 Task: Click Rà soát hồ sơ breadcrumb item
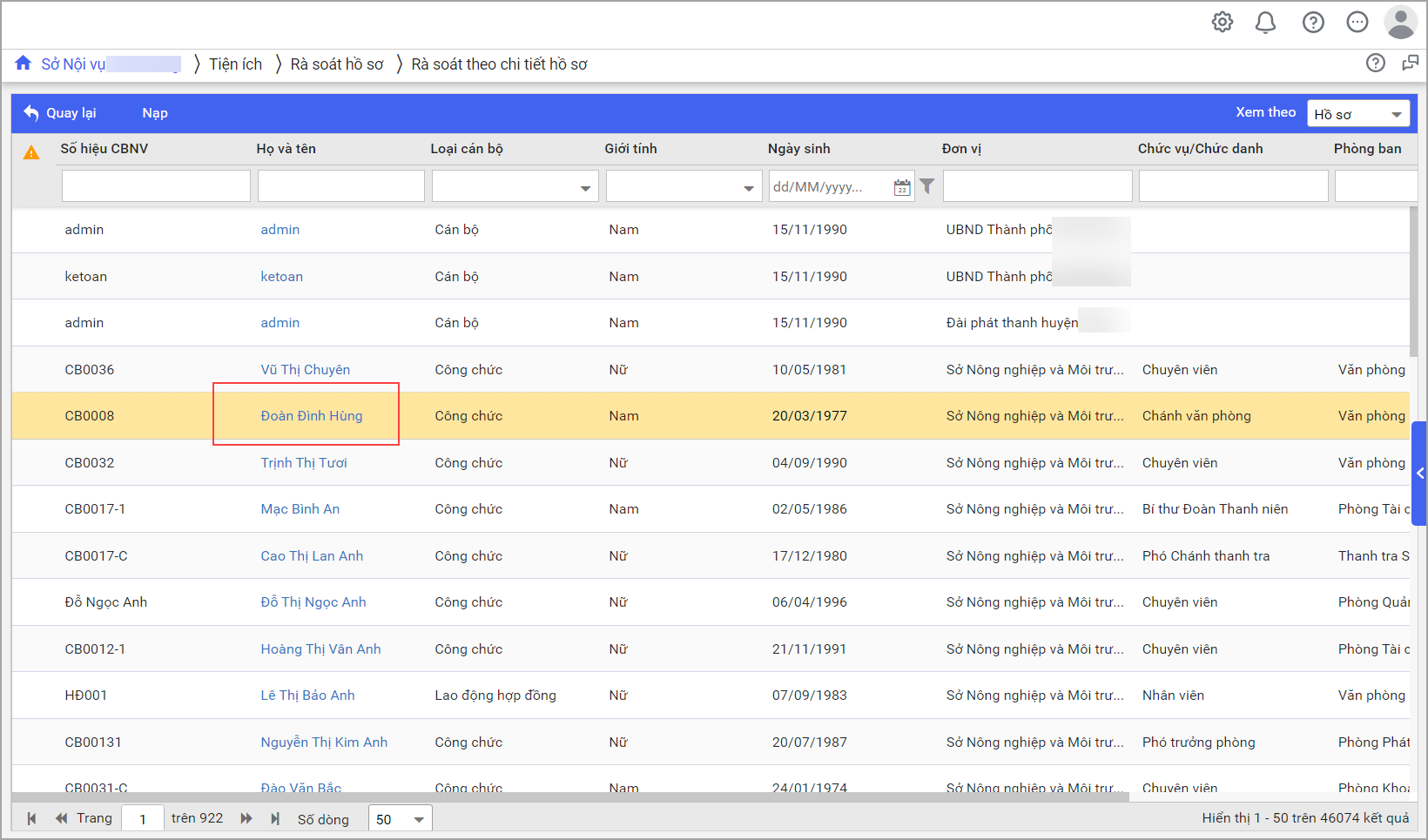[337, 64]
